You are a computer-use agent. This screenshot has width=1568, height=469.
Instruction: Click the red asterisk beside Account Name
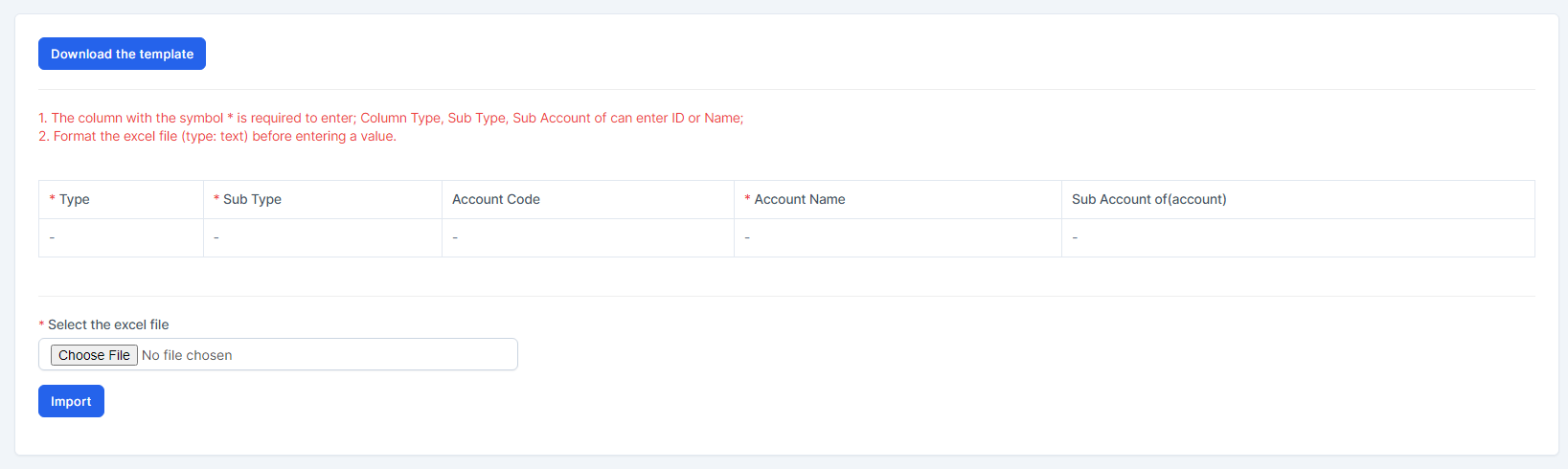pyautogui.click(x=747, y=199)
